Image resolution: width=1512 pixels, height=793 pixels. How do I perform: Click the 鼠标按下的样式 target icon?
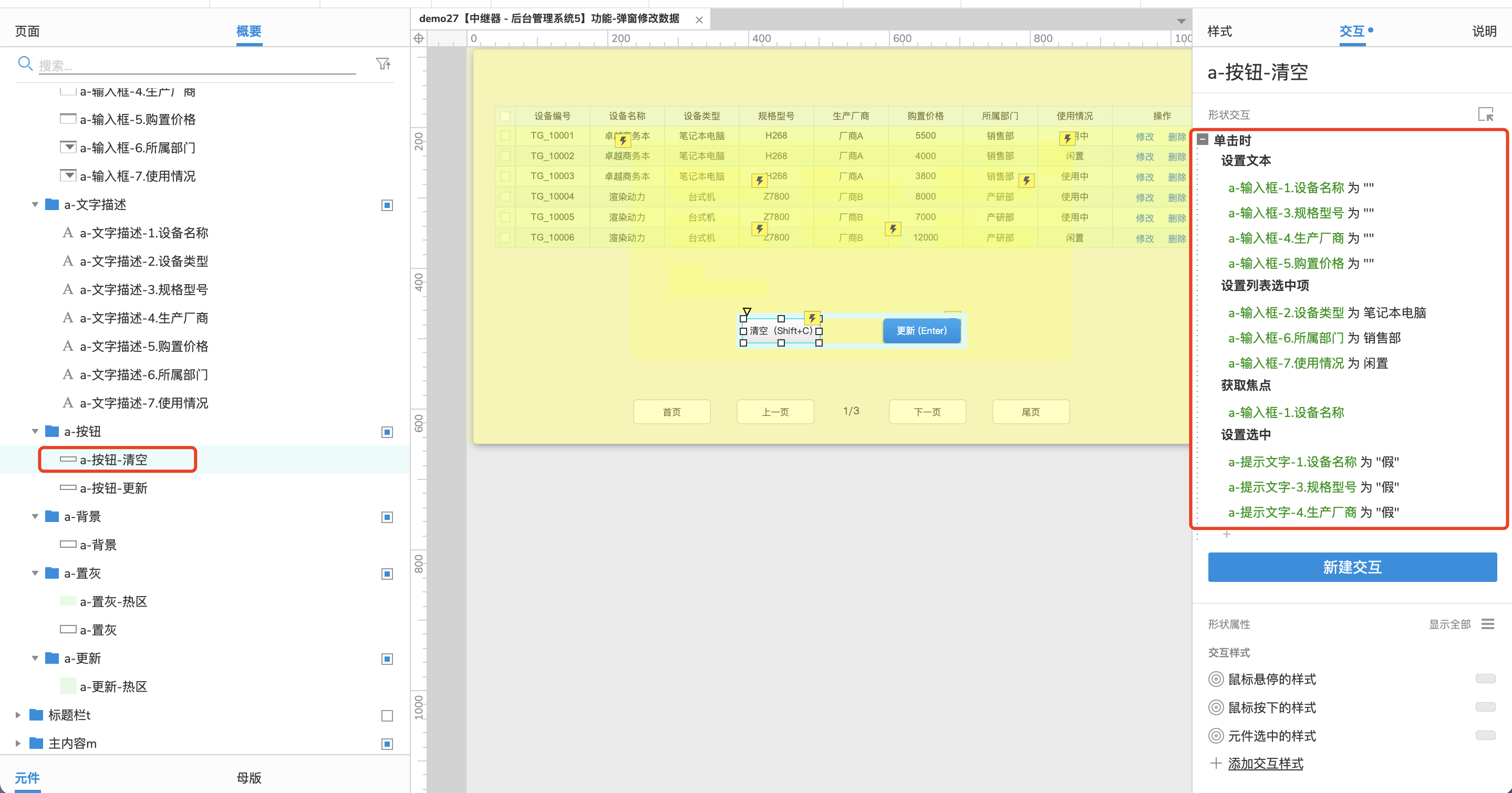[x=1216, y=707]
